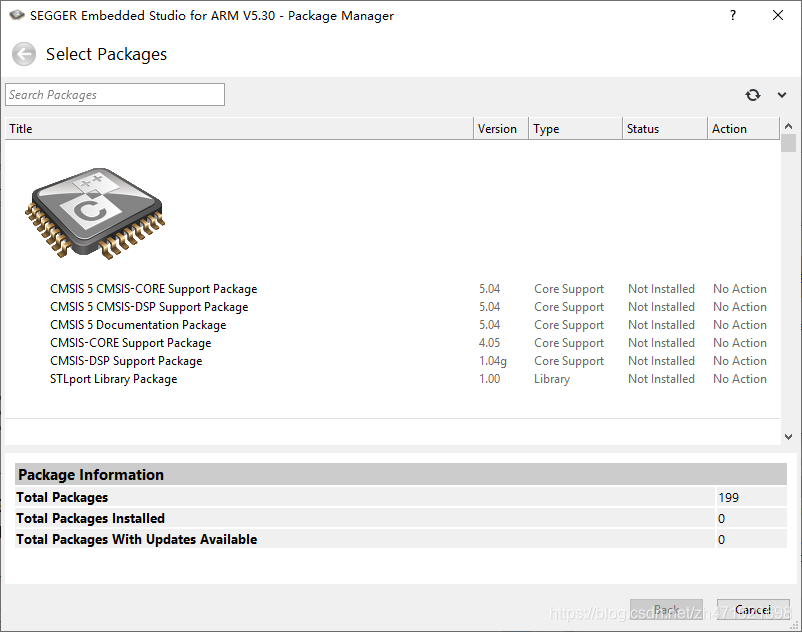Image resolution: width=802 pixels, height=632 pixels.
Task: Click the SEGGER app icon in title bar
Action: click(x=17, y=15)
